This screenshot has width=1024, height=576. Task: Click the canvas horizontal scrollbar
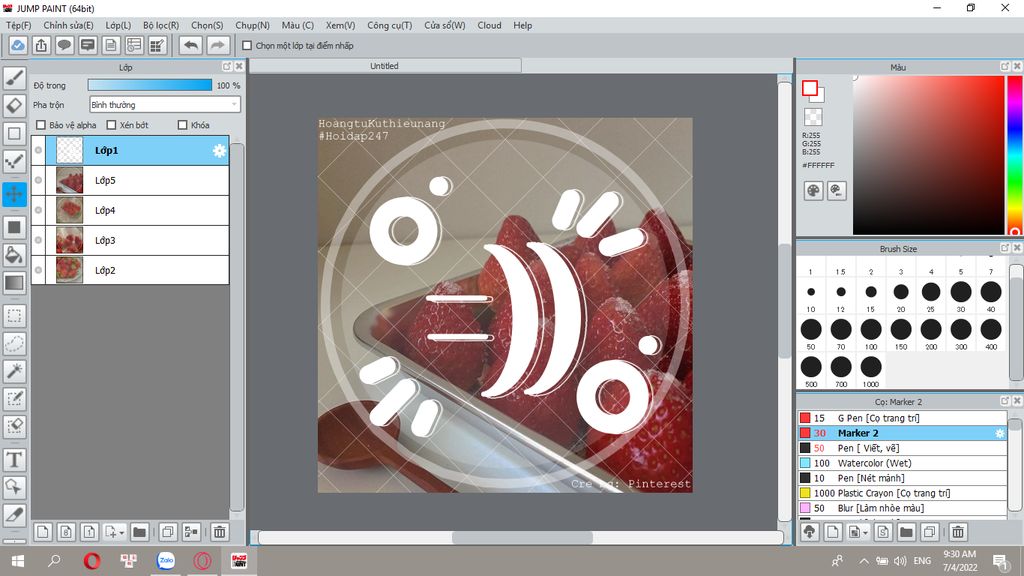tap(520, 537)
